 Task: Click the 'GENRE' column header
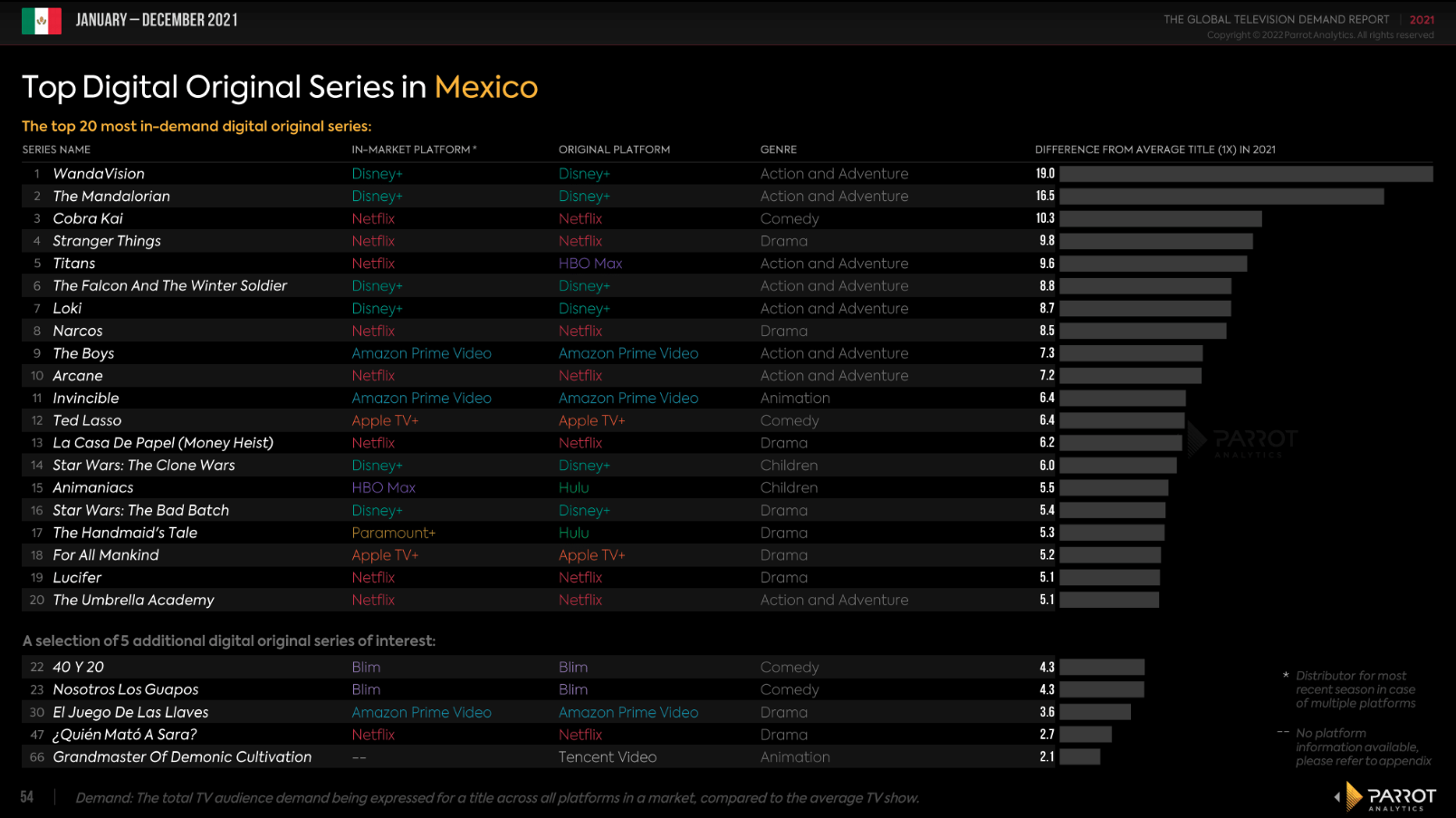pos(779,149)
